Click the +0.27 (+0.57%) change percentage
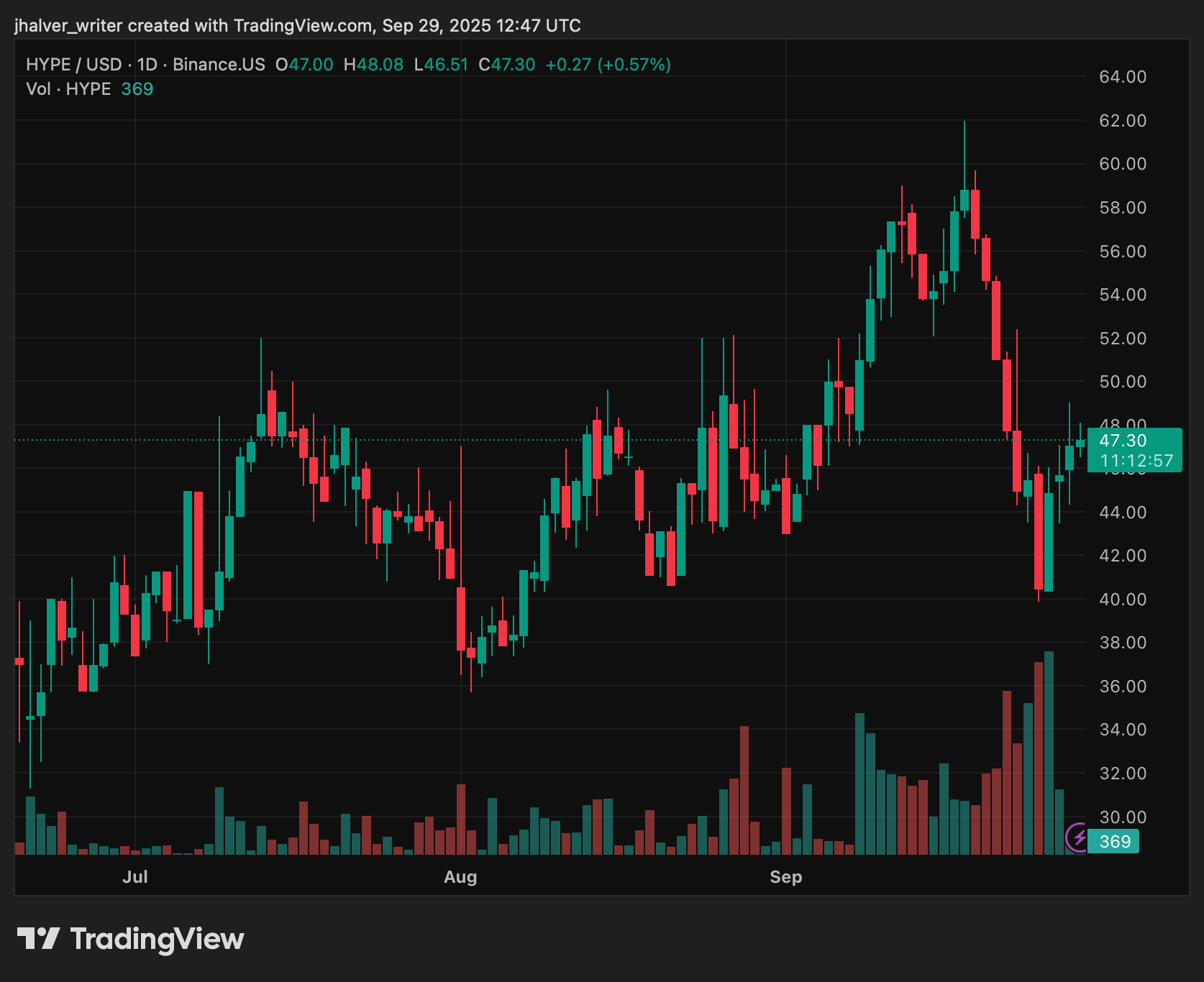 click(x=608, y=64)
